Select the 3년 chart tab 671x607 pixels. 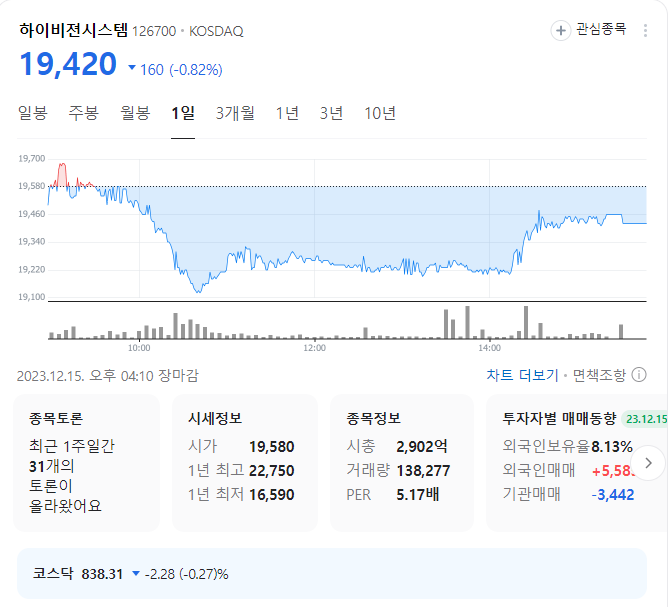pyautogui.click(x=331, y=113)
